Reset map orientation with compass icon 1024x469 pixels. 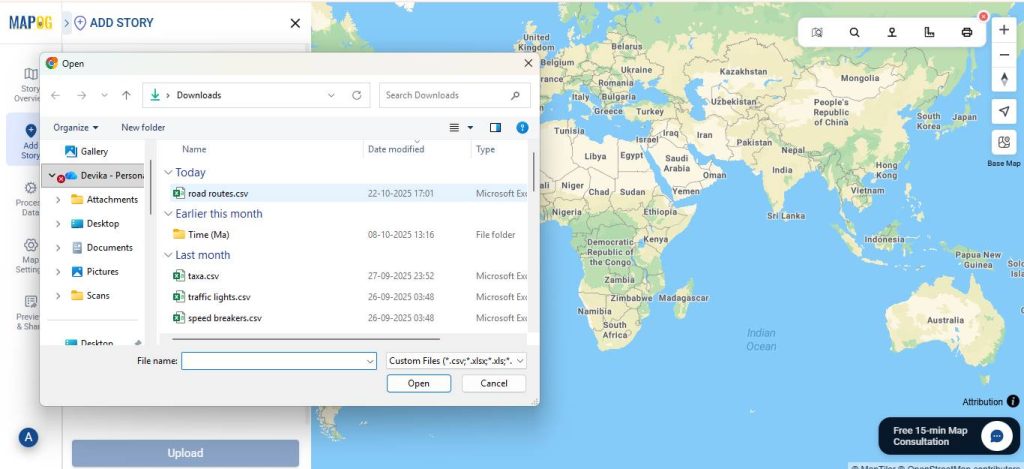pyautogui.click(x=1004, y=79)
